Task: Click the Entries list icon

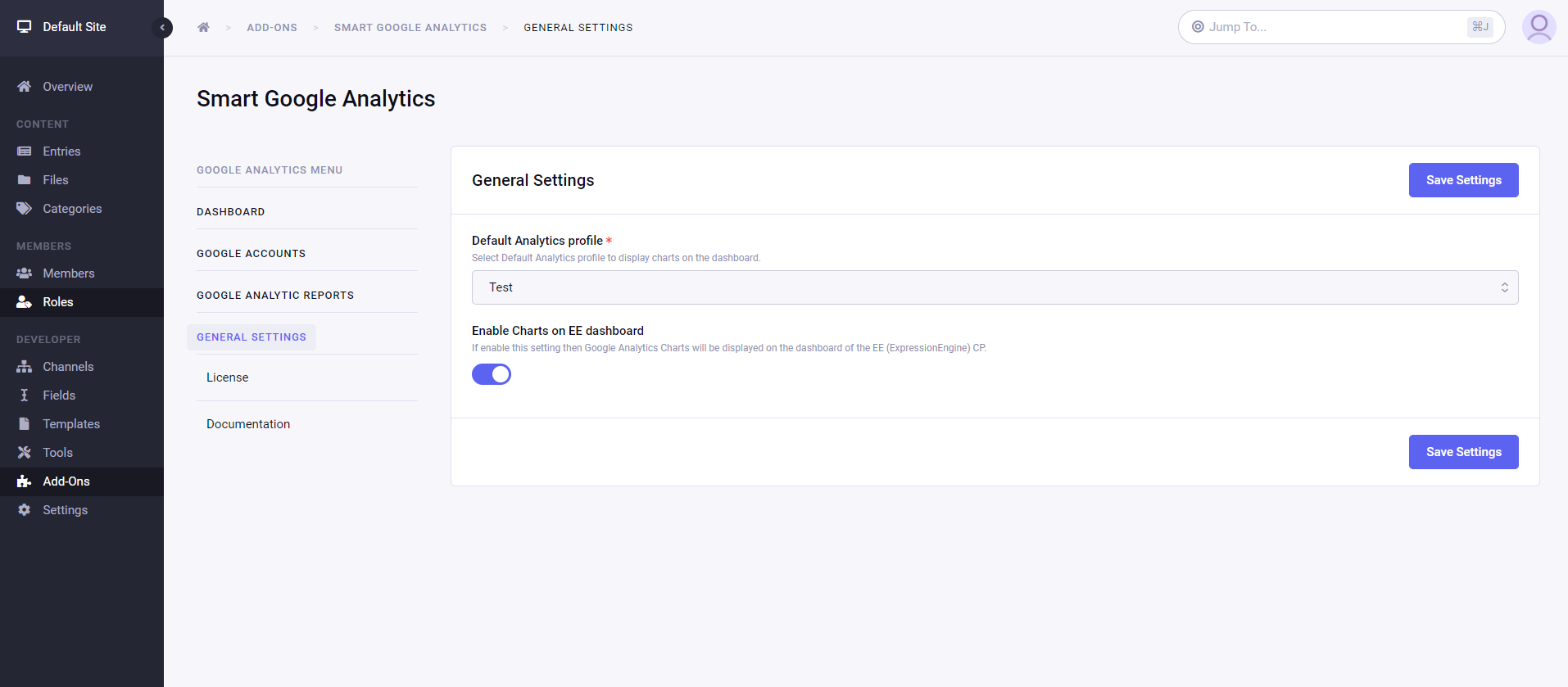Action: tap(24, 151)
